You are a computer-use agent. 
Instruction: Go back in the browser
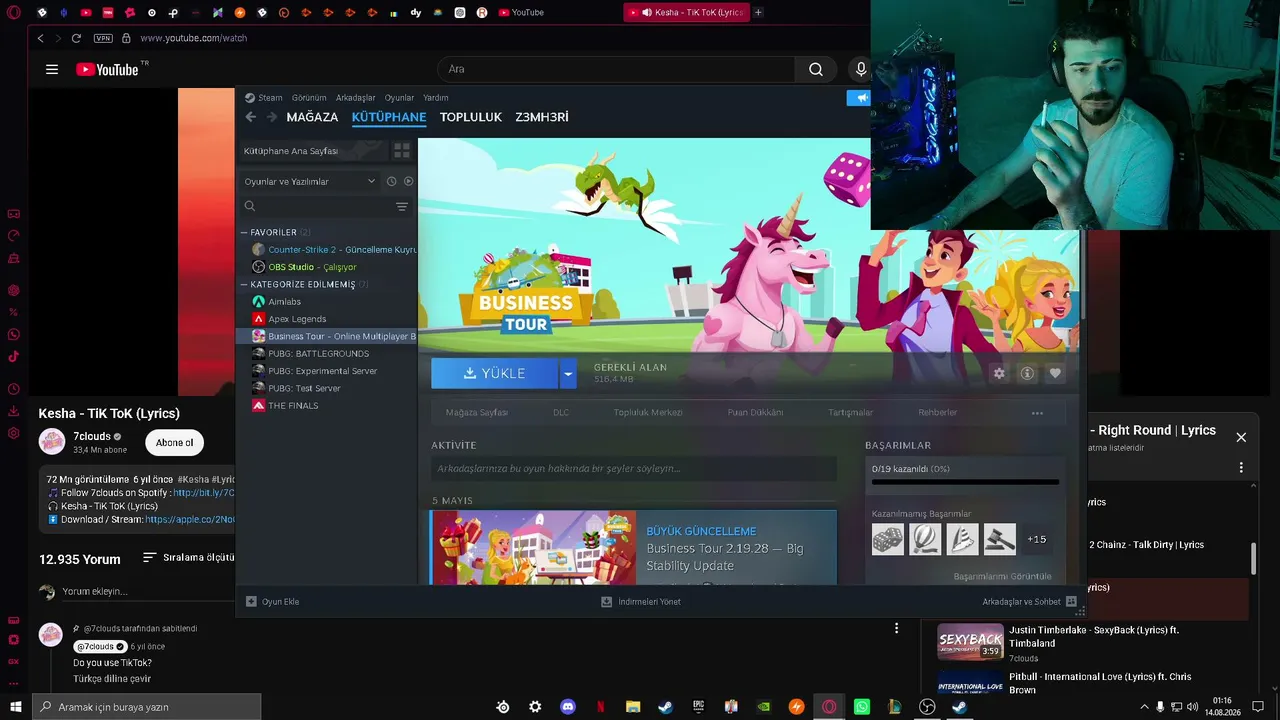pos(40,38)
